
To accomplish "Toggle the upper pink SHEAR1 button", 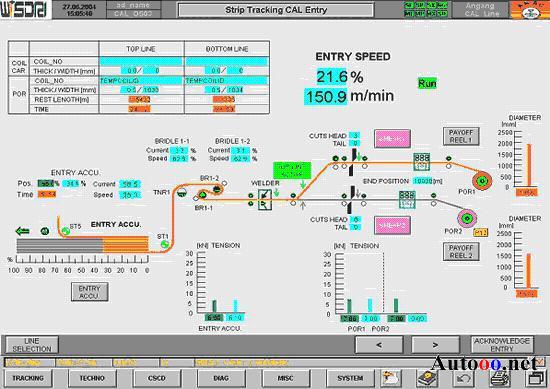I will pyautogui.click(x=392, y=139).
